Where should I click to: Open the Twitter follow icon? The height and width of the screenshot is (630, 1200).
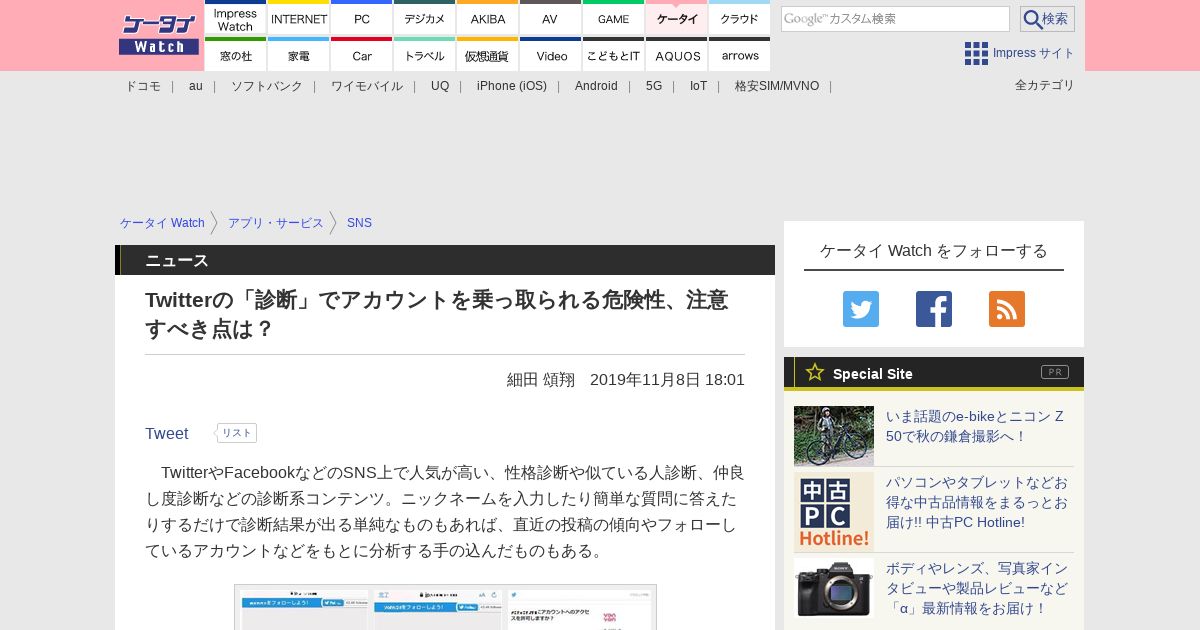861,309
